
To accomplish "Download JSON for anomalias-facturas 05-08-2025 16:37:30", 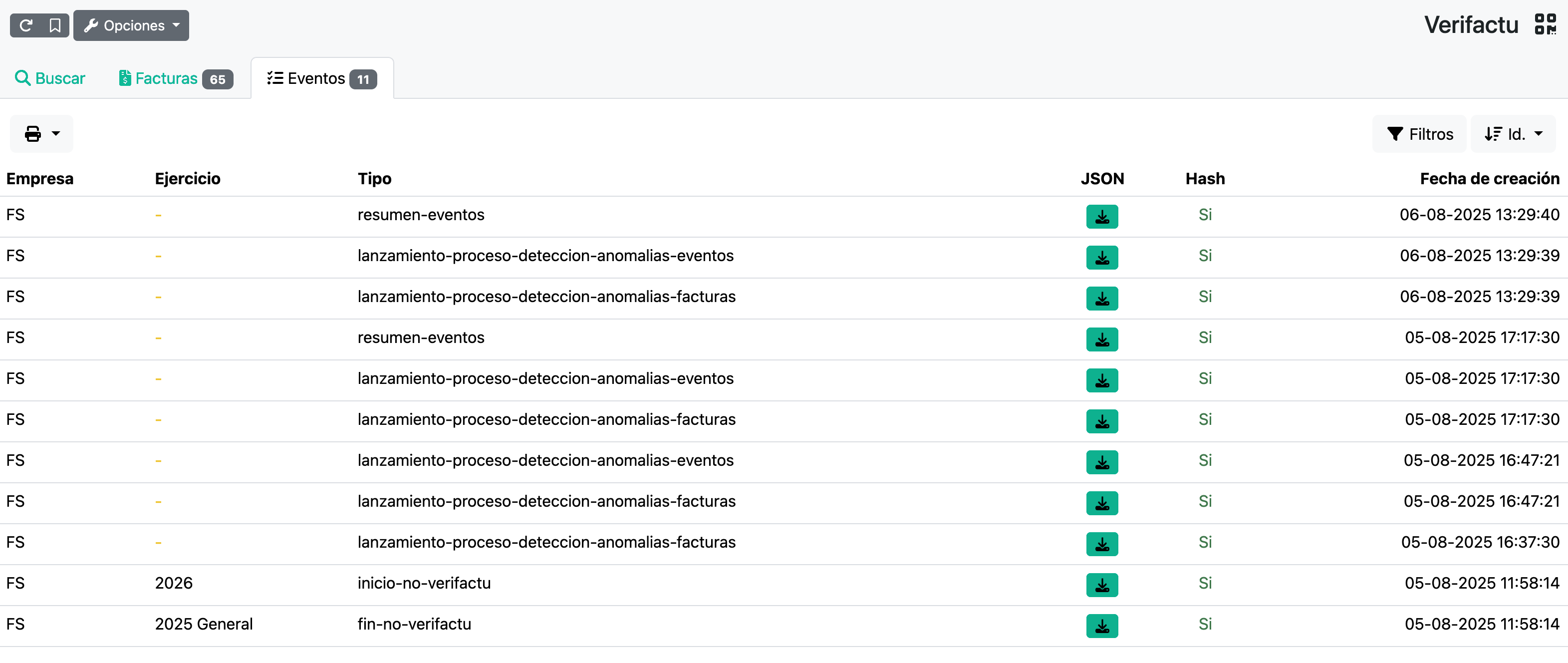I will (x=1102, y=544).
